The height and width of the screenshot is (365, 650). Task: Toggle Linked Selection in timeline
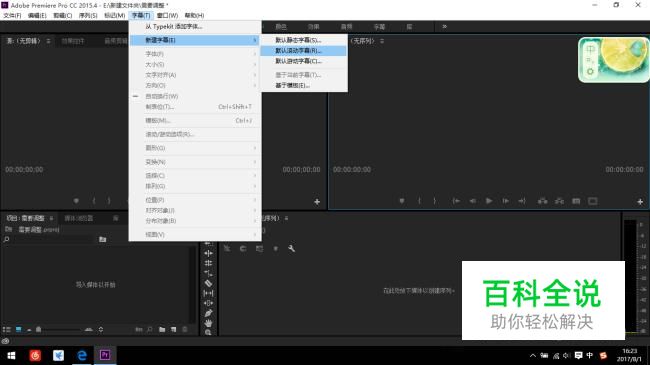point(260,248)
